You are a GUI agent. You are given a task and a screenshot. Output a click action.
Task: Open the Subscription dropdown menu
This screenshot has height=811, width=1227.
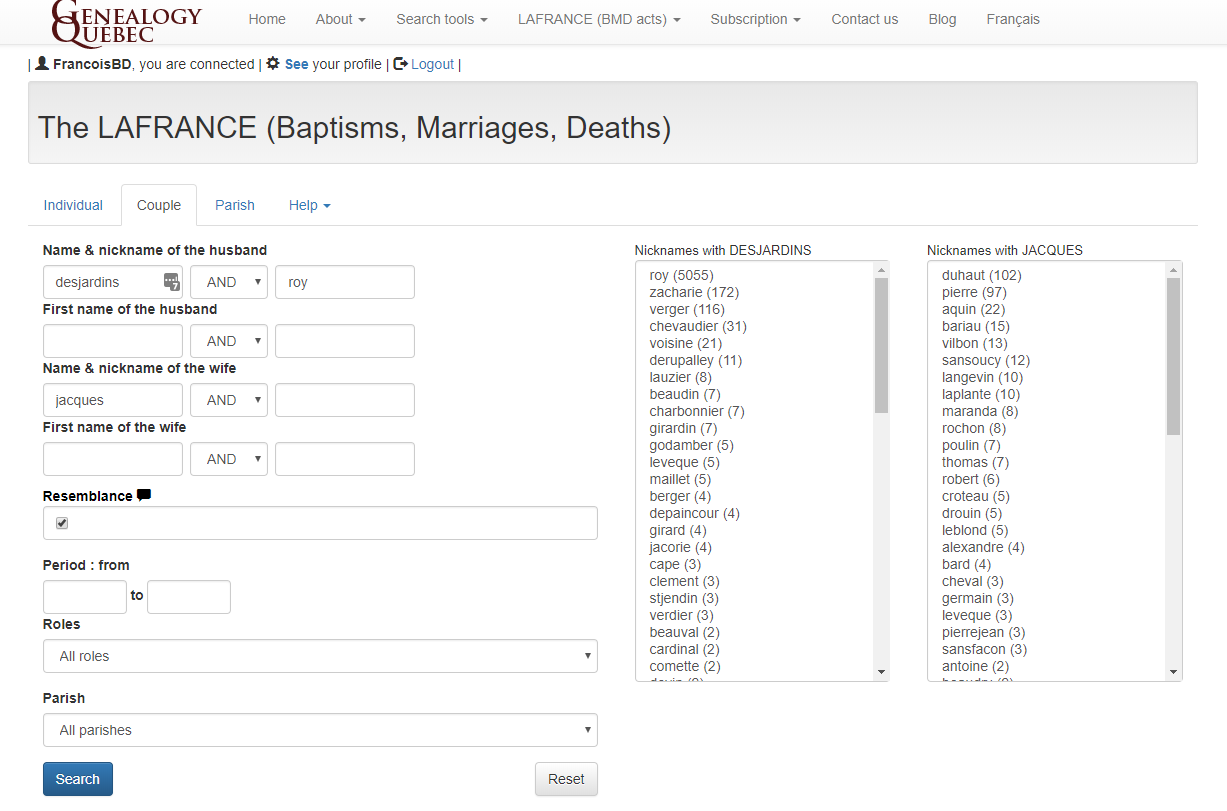coord(756,19)
